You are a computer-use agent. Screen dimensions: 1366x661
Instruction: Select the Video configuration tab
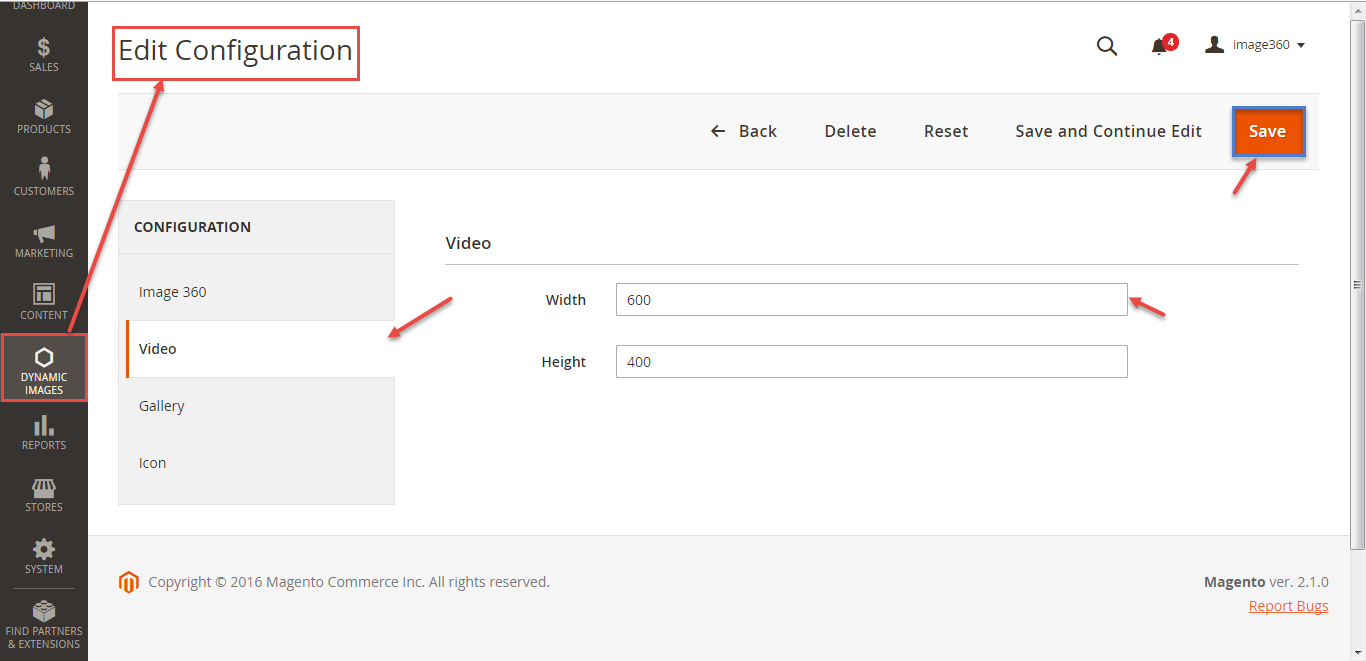click(260, 349)
